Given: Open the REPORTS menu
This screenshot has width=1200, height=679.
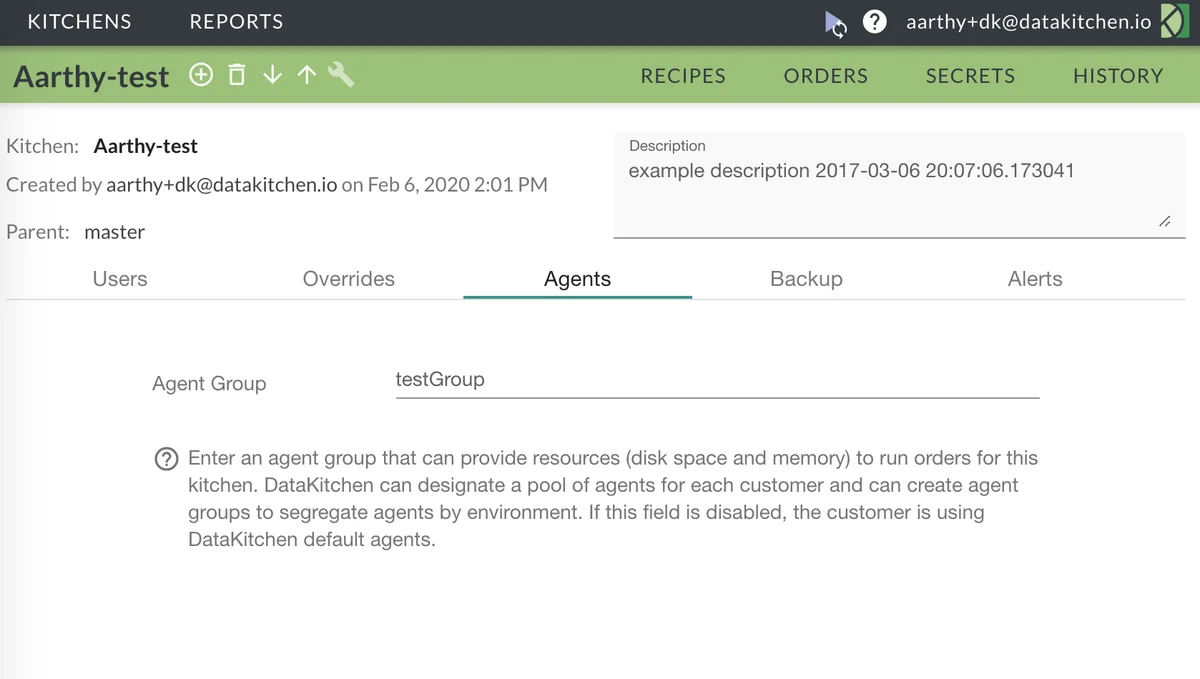Looking at the screenshot, I should 236,22.
